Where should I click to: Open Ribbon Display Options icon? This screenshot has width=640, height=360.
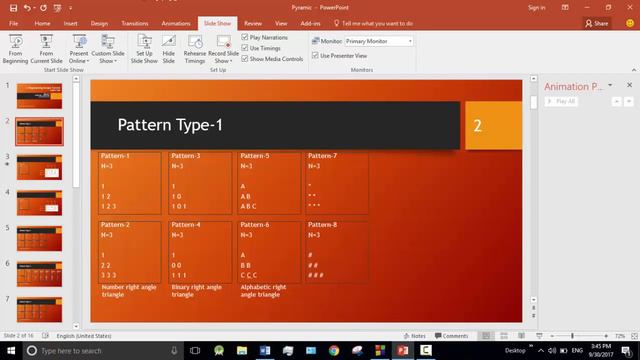[x=565, y=7]
